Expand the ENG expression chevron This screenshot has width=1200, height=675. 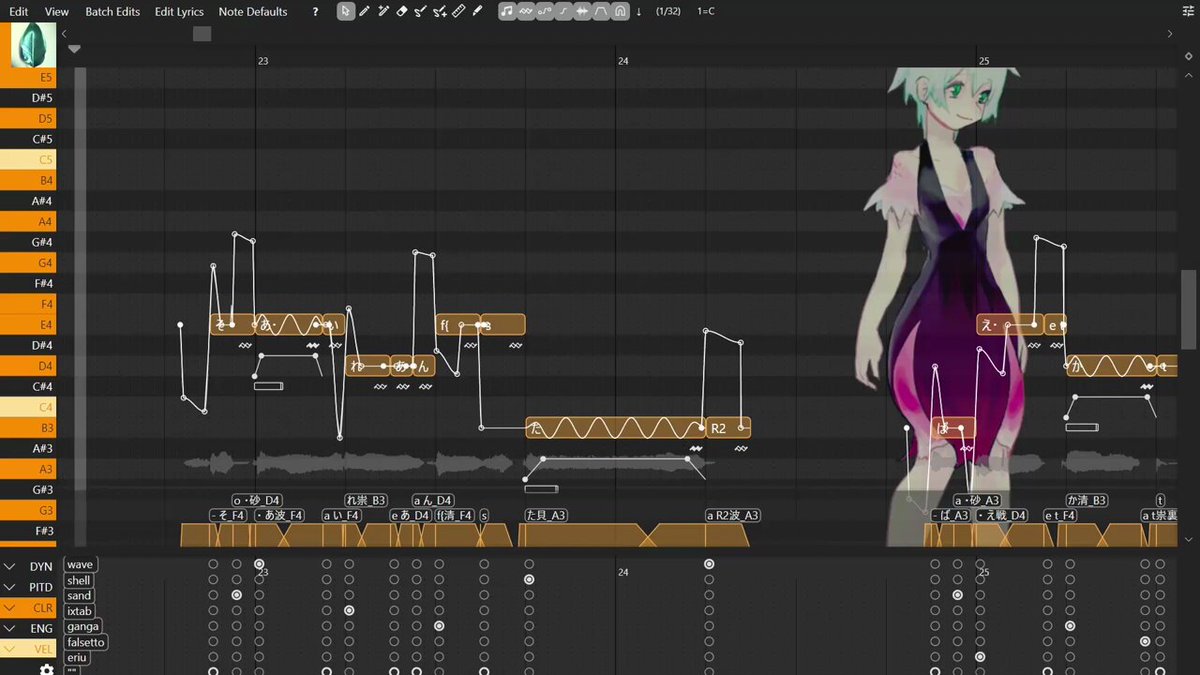tap(10, 628)
